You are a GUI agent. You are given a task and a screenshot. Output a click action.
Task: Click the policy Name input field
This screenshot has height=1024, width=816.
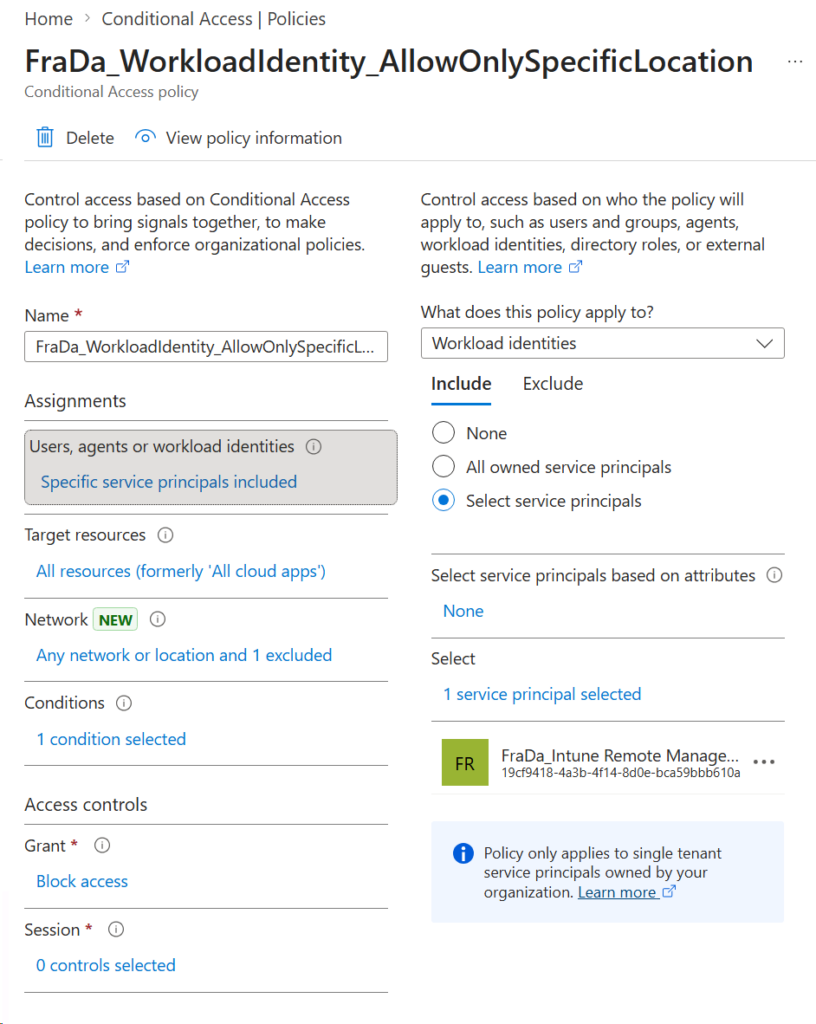coord(205,347)
